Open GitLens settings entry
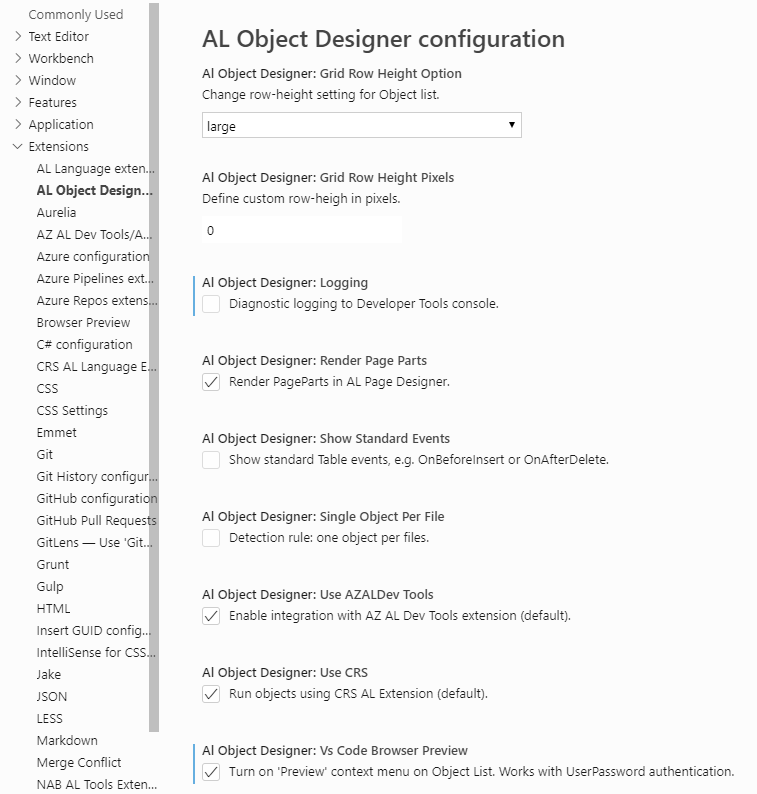This screenshot has height=794, width=757. click(95, 542)
